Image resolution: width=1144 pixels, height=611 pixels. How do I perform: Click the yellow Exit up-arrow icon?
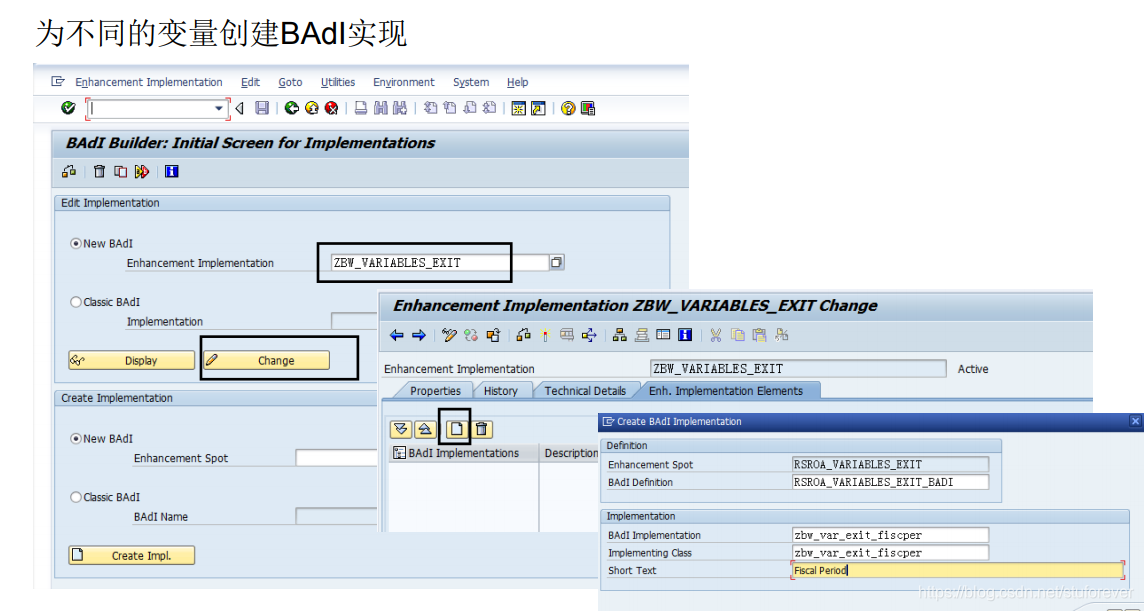click(x=312, y=108)
